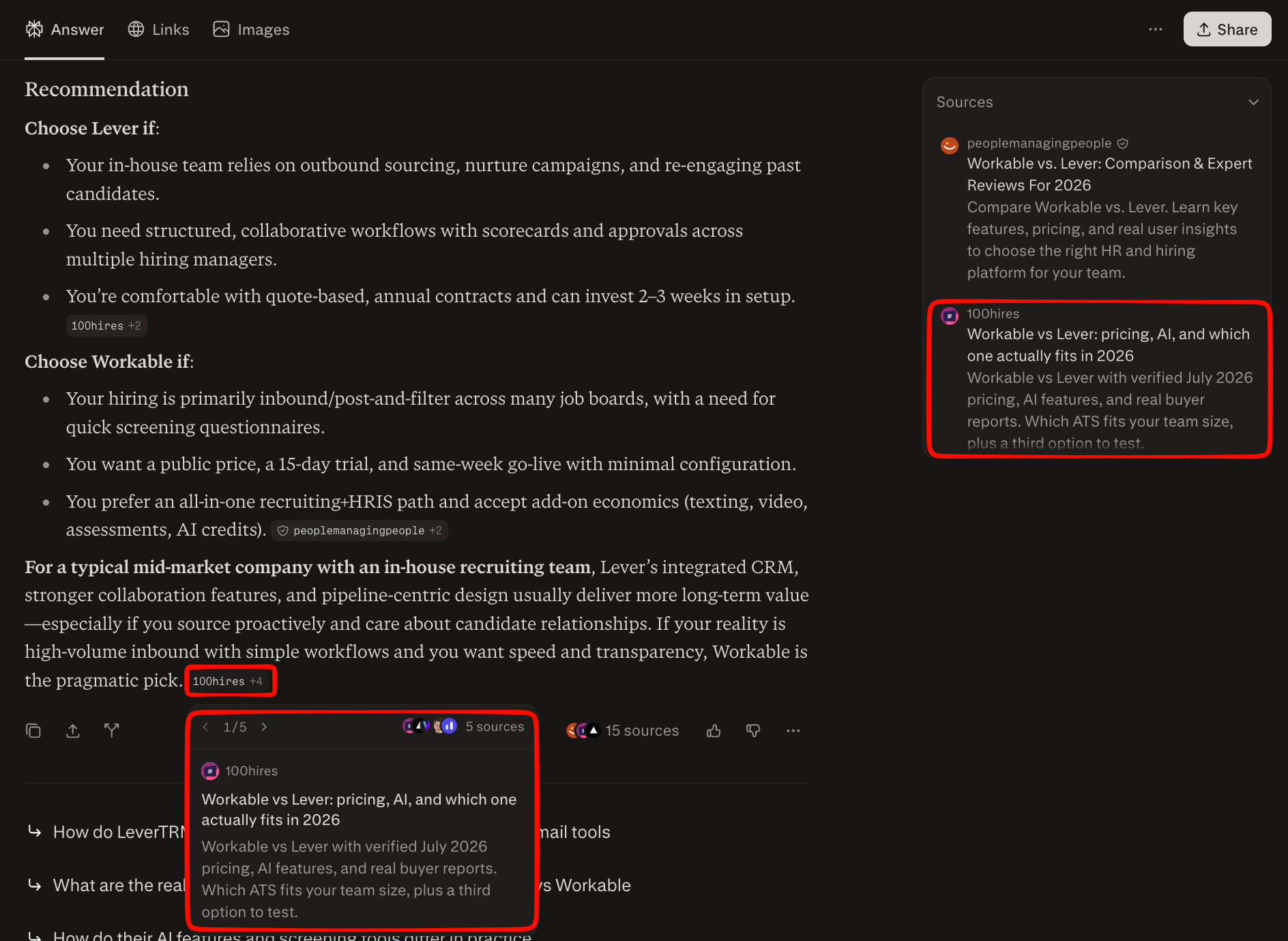Click the Answer tab icon
Screen dimensions: 1288x941
pos(34,29)
